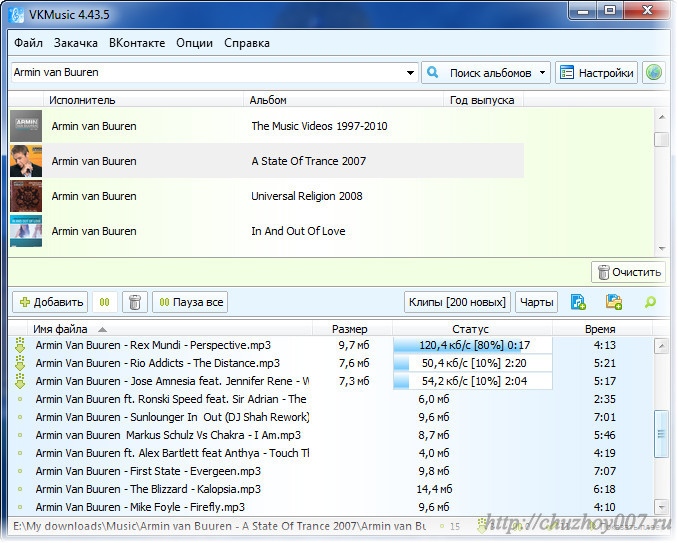Click the pause icon button beside Добавить

104,302
